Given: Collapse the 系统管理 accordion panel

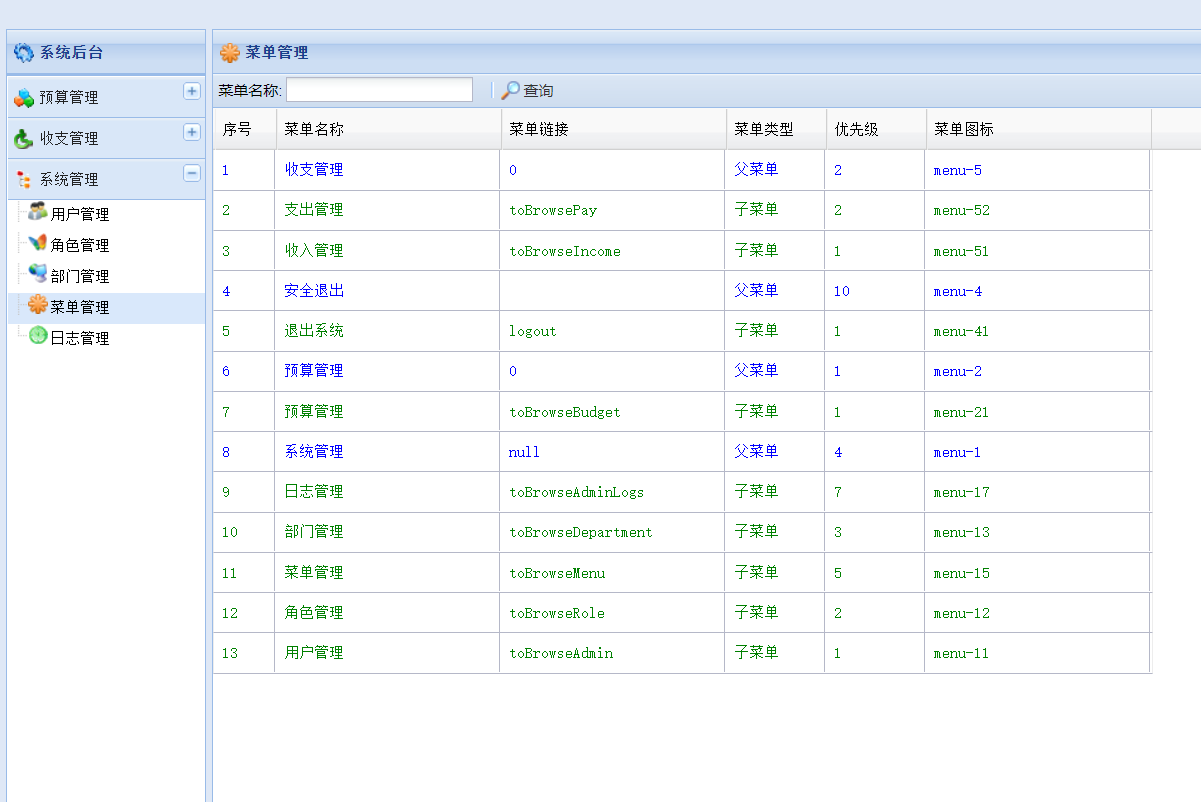Looking at the screenshot, I should (x=192, y=173).
